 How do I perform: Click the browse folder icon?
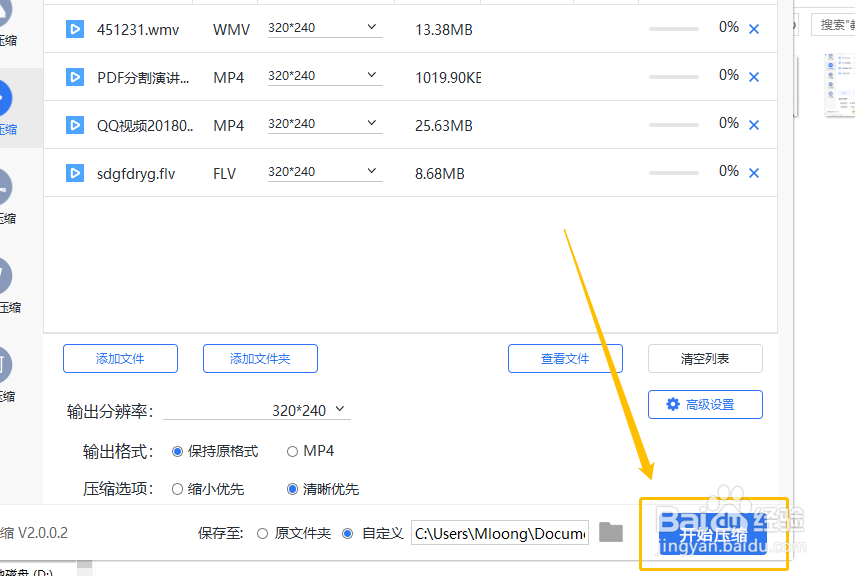[611, 532]
